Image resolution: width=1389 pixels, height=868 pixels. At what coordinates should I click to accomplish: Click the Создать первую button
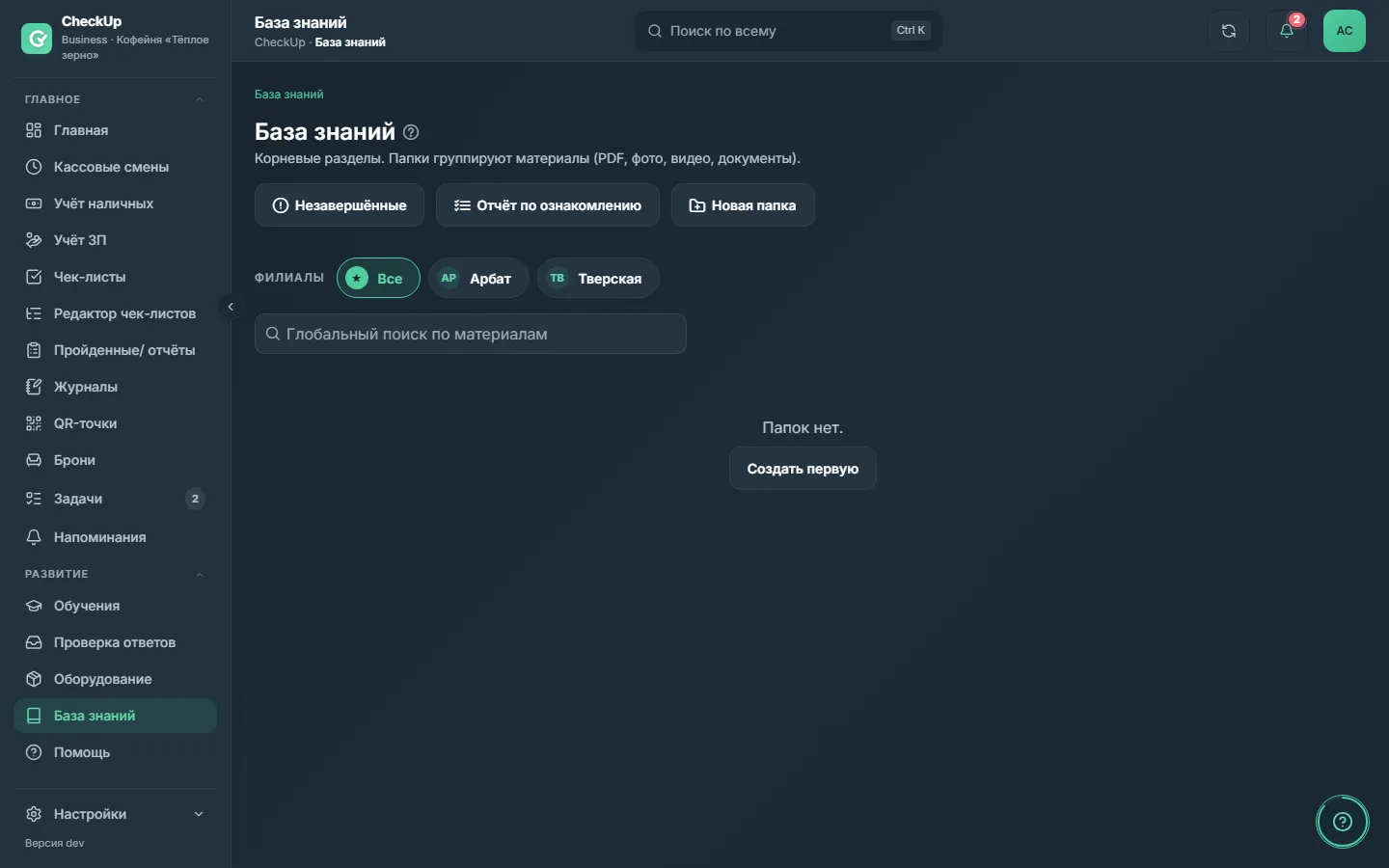[x=803, y=469]
